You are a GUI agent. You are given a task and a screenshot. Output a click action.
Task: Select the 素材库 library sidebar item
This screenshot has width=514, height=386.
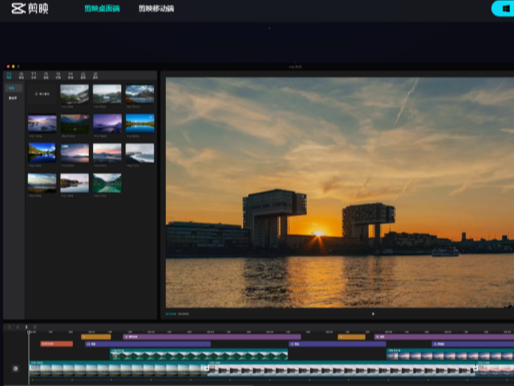pyautogui.click(x=13, y=98)
